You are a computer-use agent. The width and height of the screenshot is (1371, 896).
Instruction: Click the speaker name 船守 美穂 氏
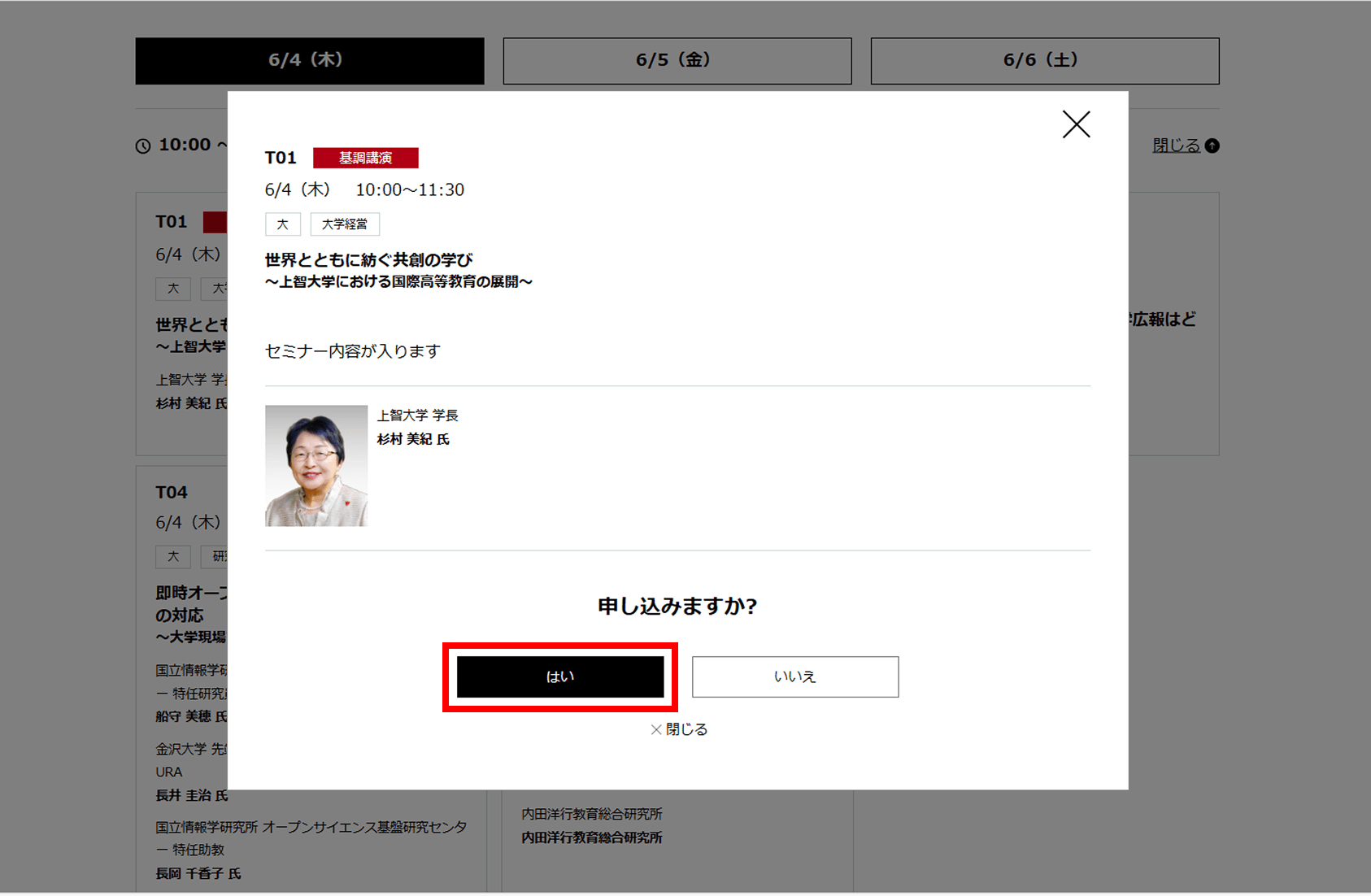191,716
